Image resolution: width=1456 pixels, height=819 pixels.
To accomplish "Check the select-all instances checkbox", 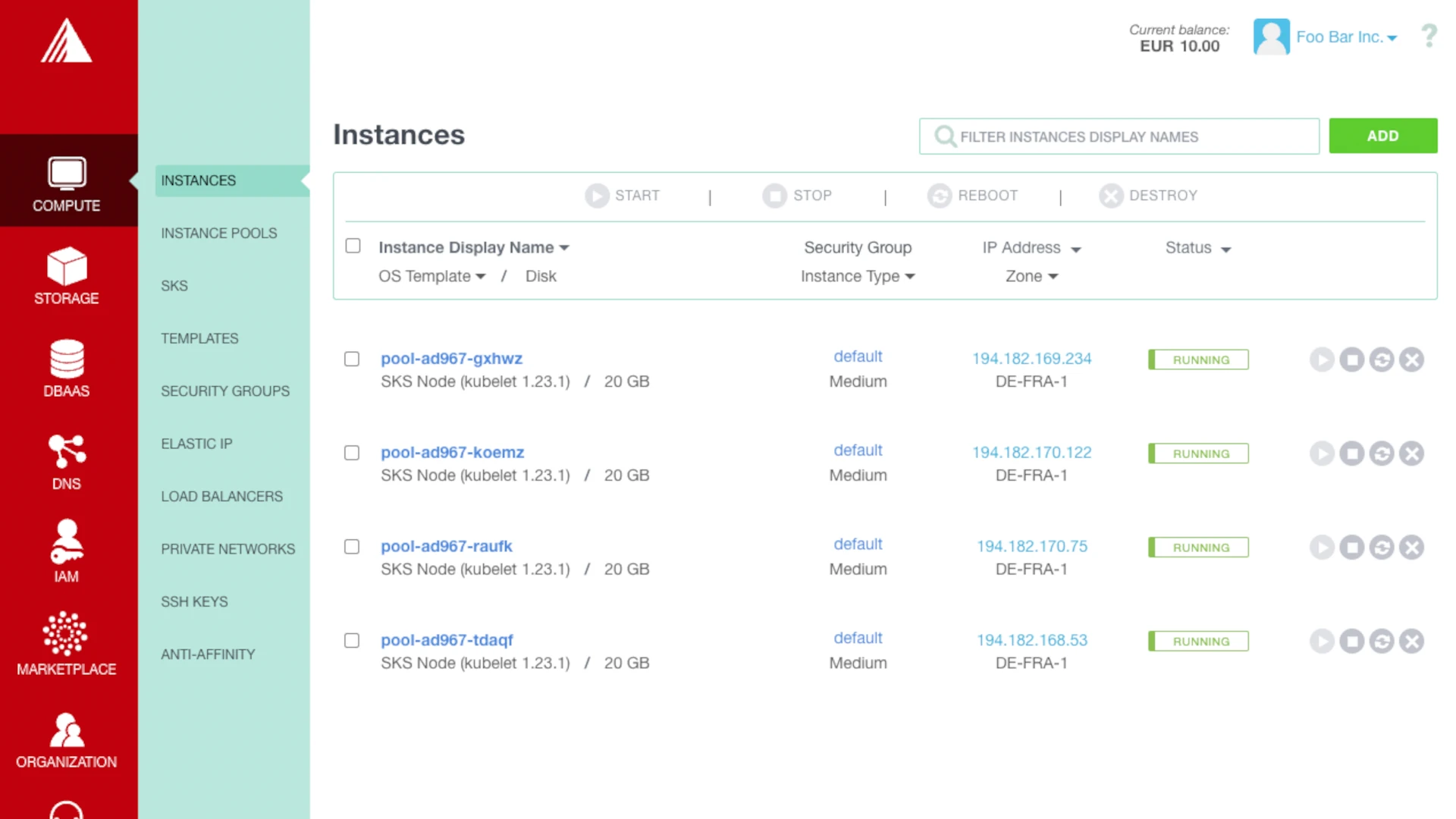I will pyautogui.click(x=353, y=245).
